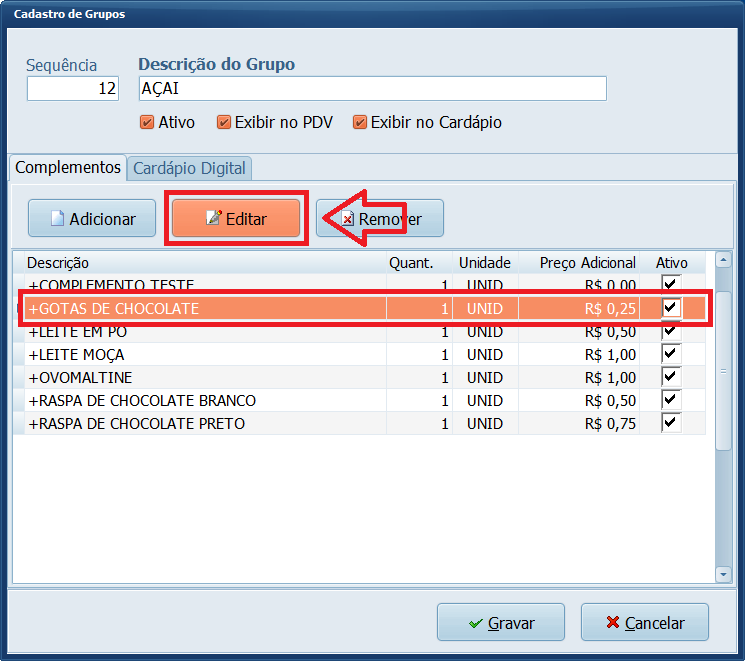Disable the Exibir no Cardápio checkbox
The height and width of the screenshot is (661, 745).
tap(360, 123)
